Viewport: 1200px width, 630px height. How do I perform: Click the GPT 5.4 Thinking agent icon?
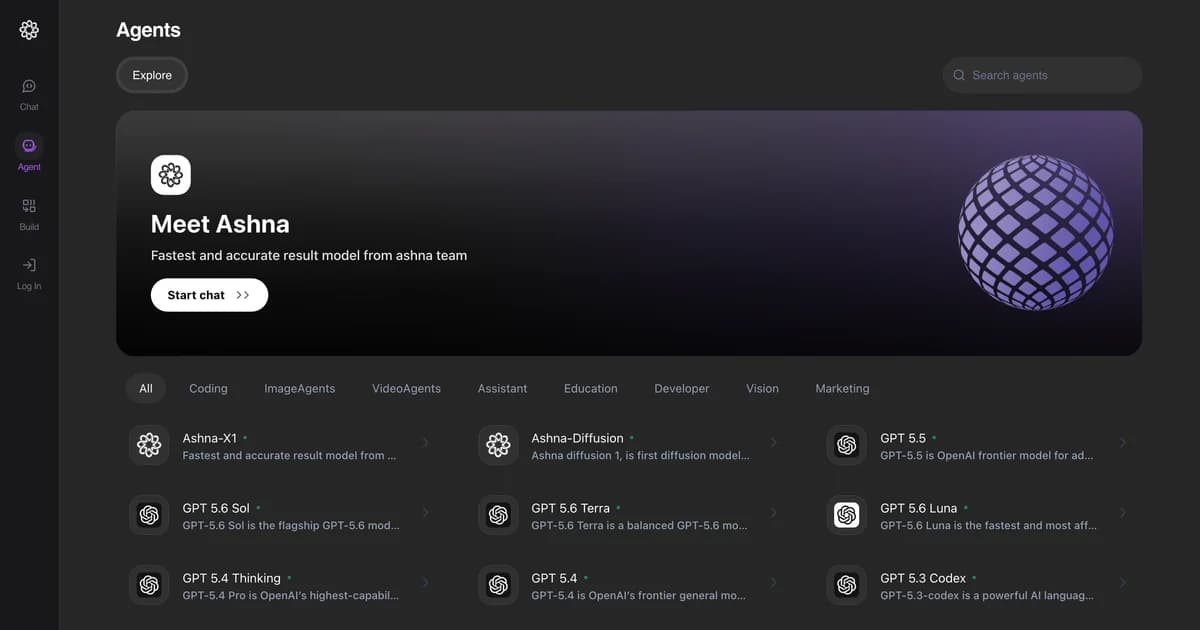(x=150, y=585)
